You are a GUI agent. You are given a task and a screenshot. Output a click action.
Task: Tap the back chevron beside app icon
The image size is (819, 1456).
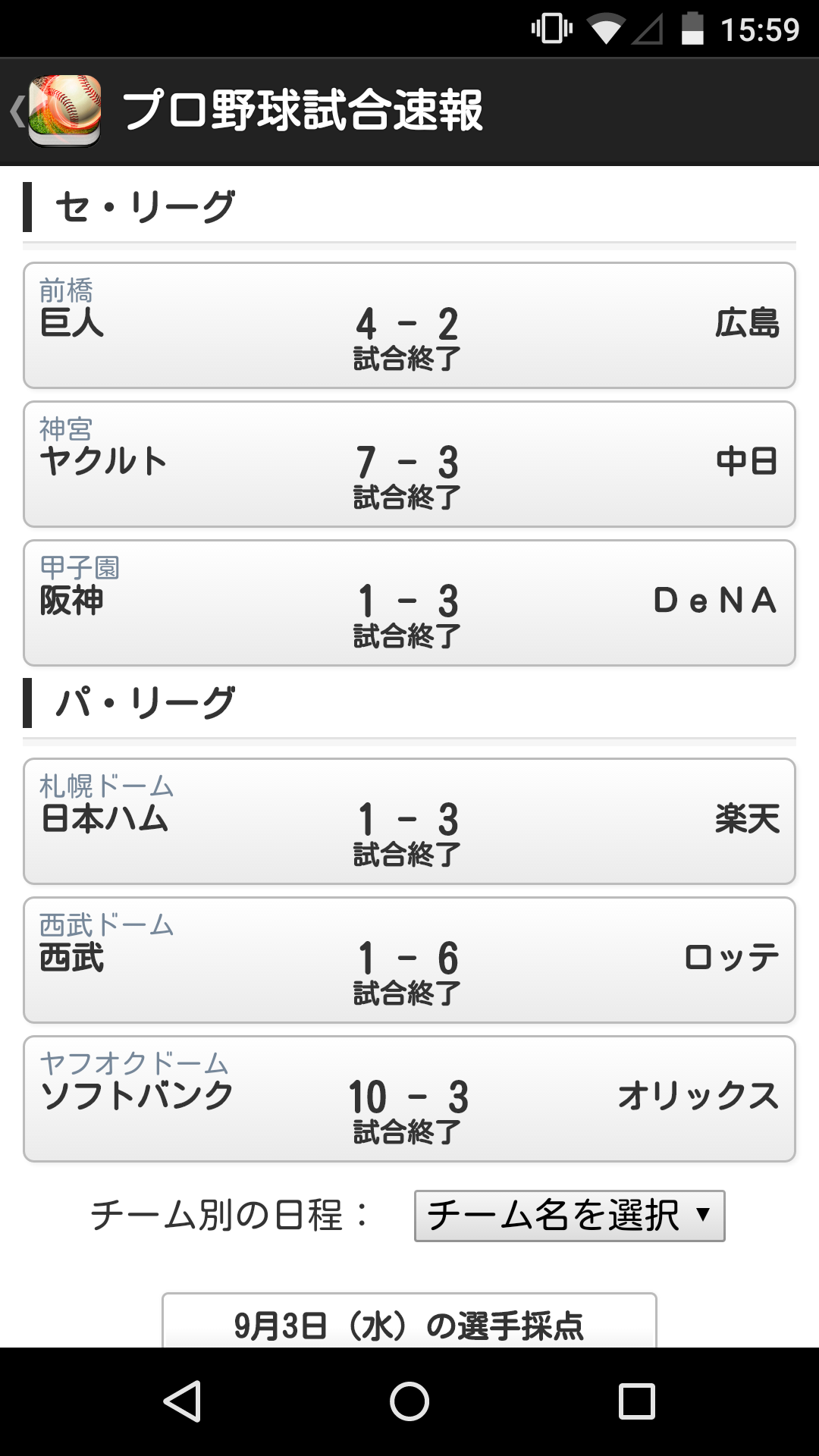[17, 111]
